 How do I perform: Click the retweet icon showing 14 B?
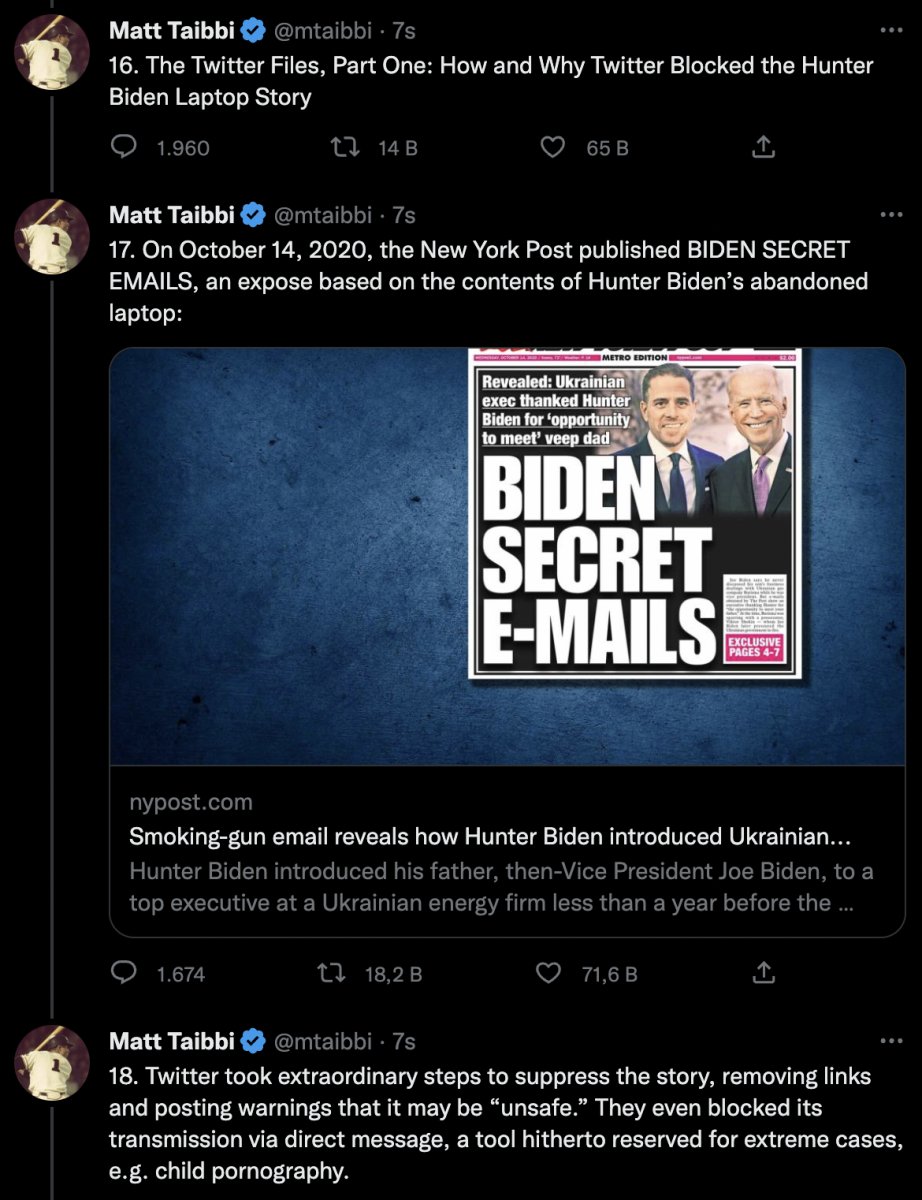click(345, 147)
